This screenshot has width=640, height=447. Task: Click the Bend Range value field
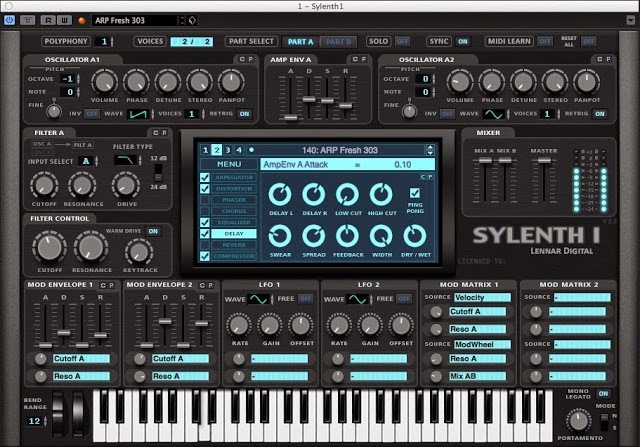coord(36,421)
